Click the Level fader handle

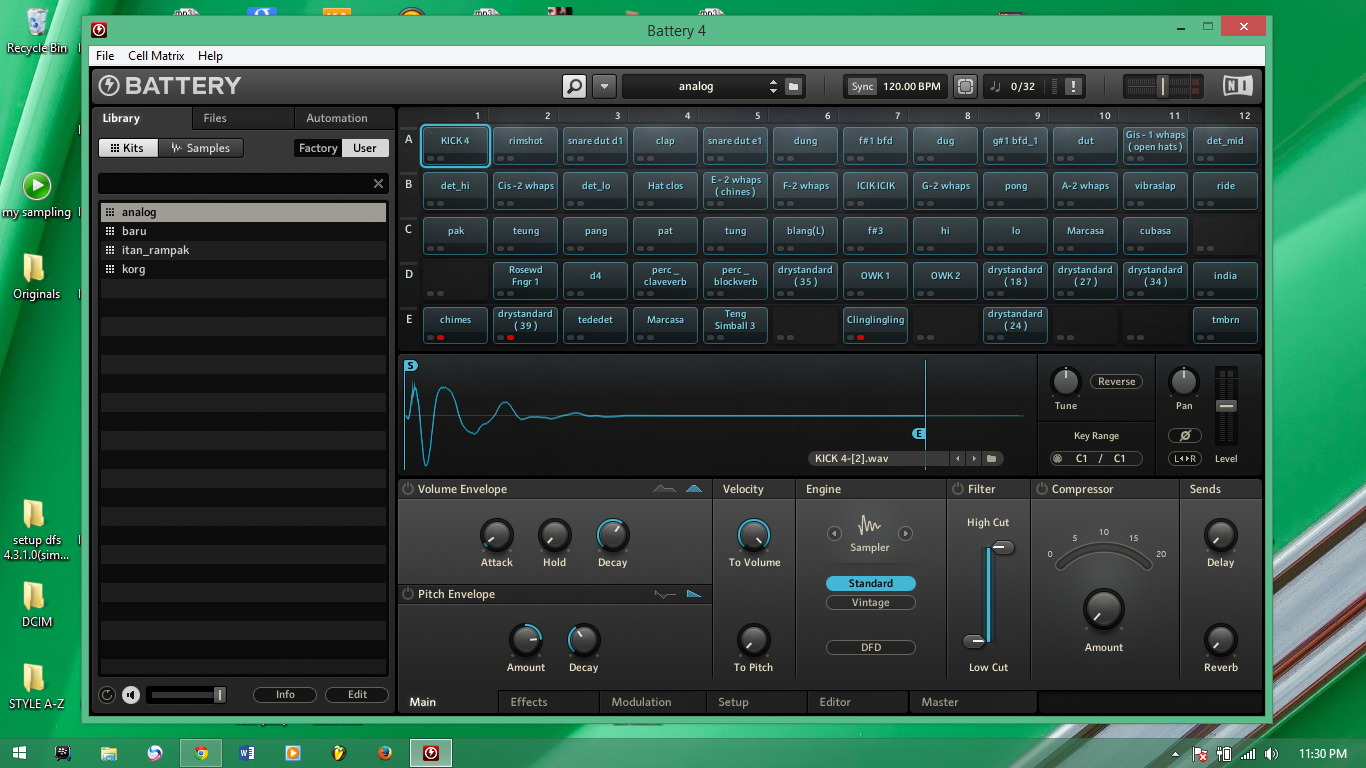pyautogui.click(x=1226, y=406)
